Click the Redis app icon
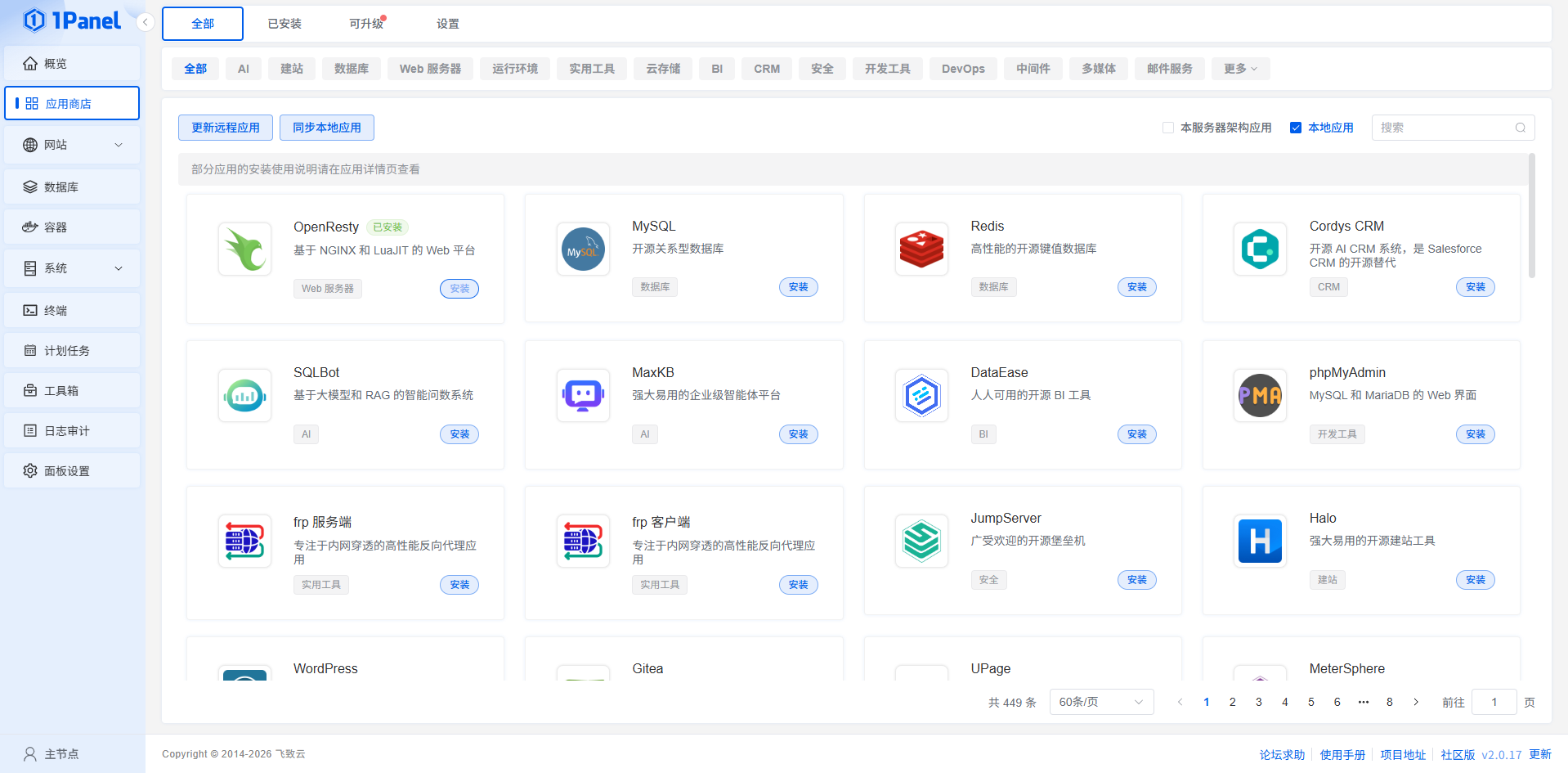Viewport: 1568px width, 773px height. pyautogui.click(x=921, y=249)
